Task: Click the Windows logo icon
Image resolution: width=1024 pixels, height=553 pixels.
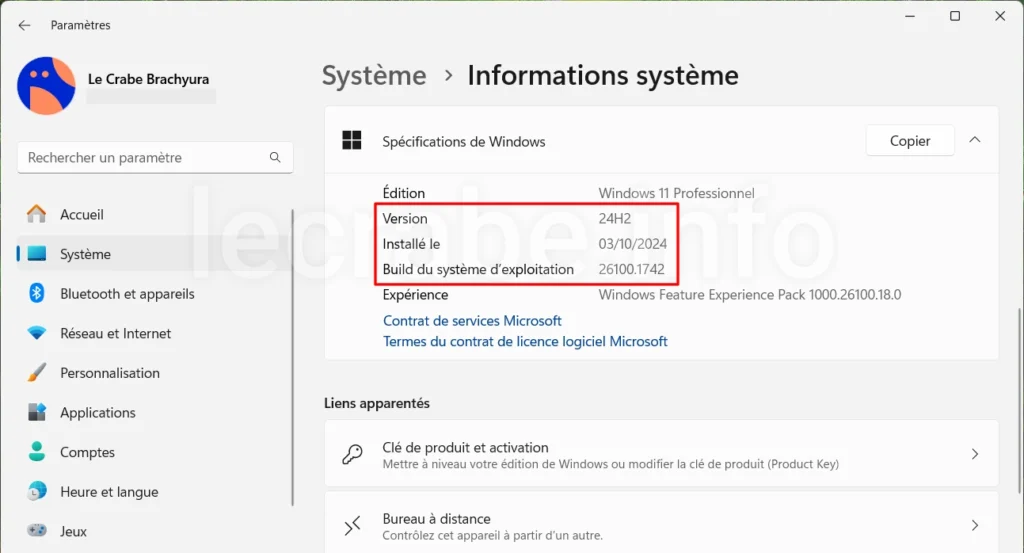Action: [x=352, y=140]
